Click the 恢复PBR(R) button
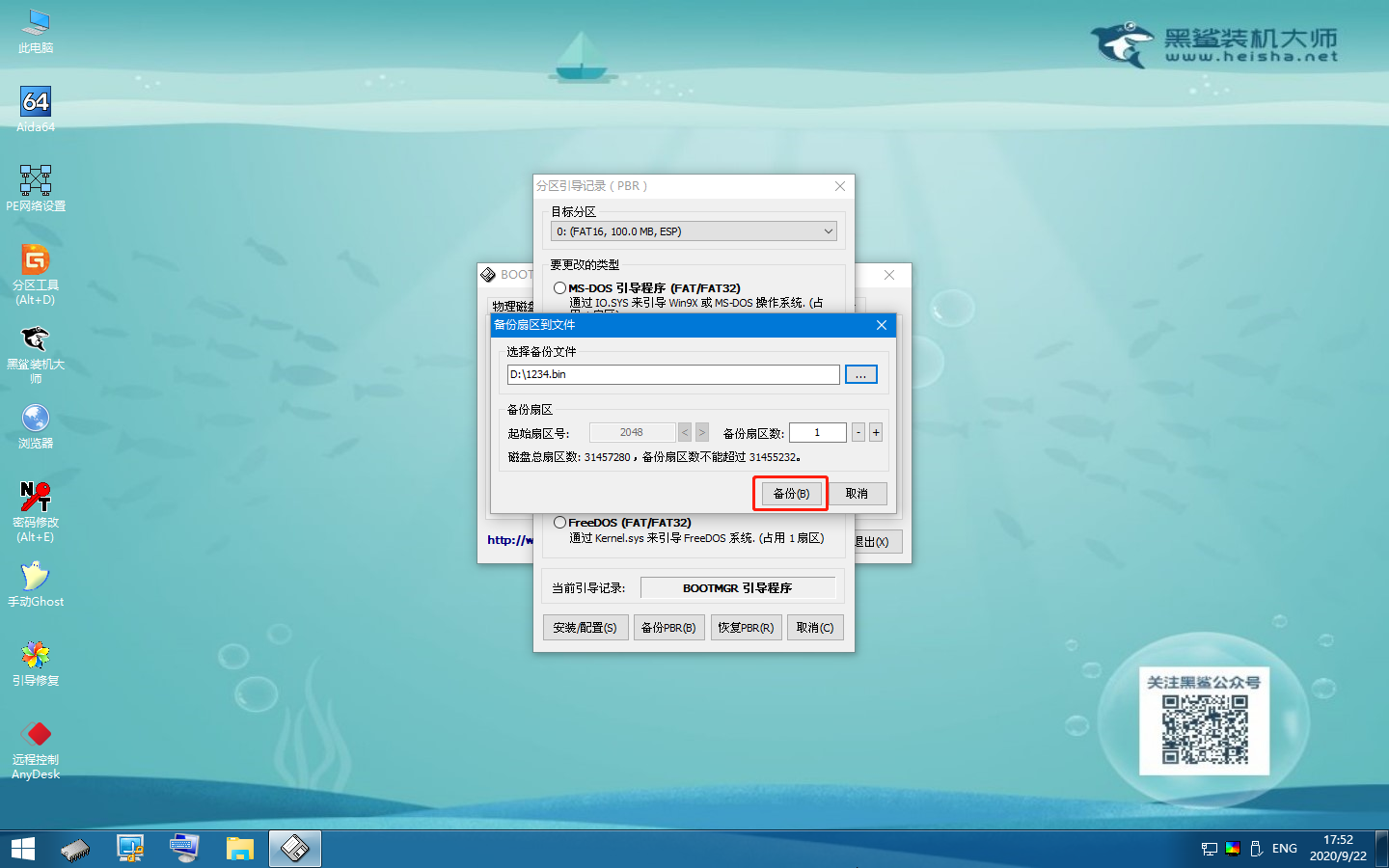Screen dimensions: 1389x868 pos(747,628)
